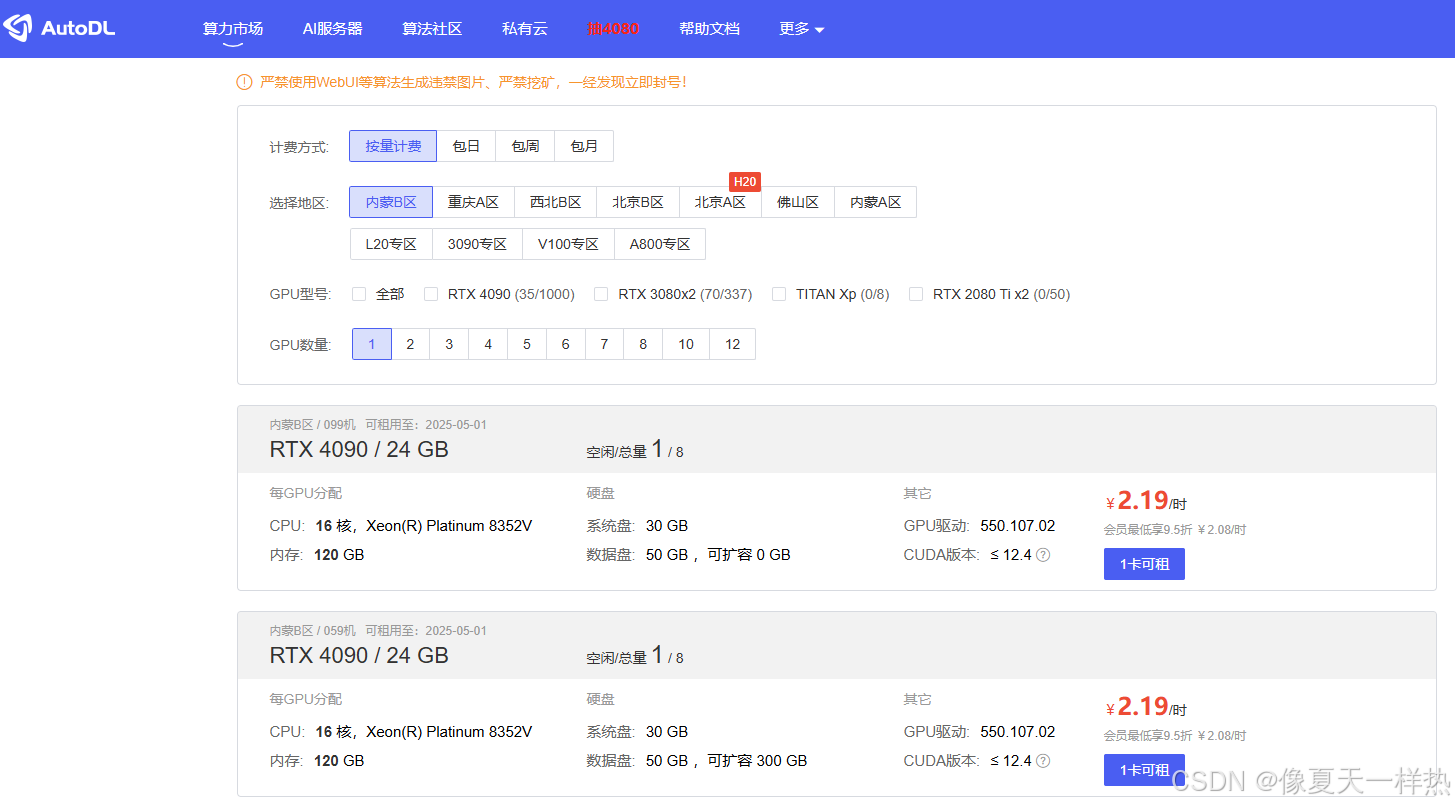This screenshot has height=807, width=1455.
Task: Click 可扩容 300 GB data disk text
Action: (757, 761)
